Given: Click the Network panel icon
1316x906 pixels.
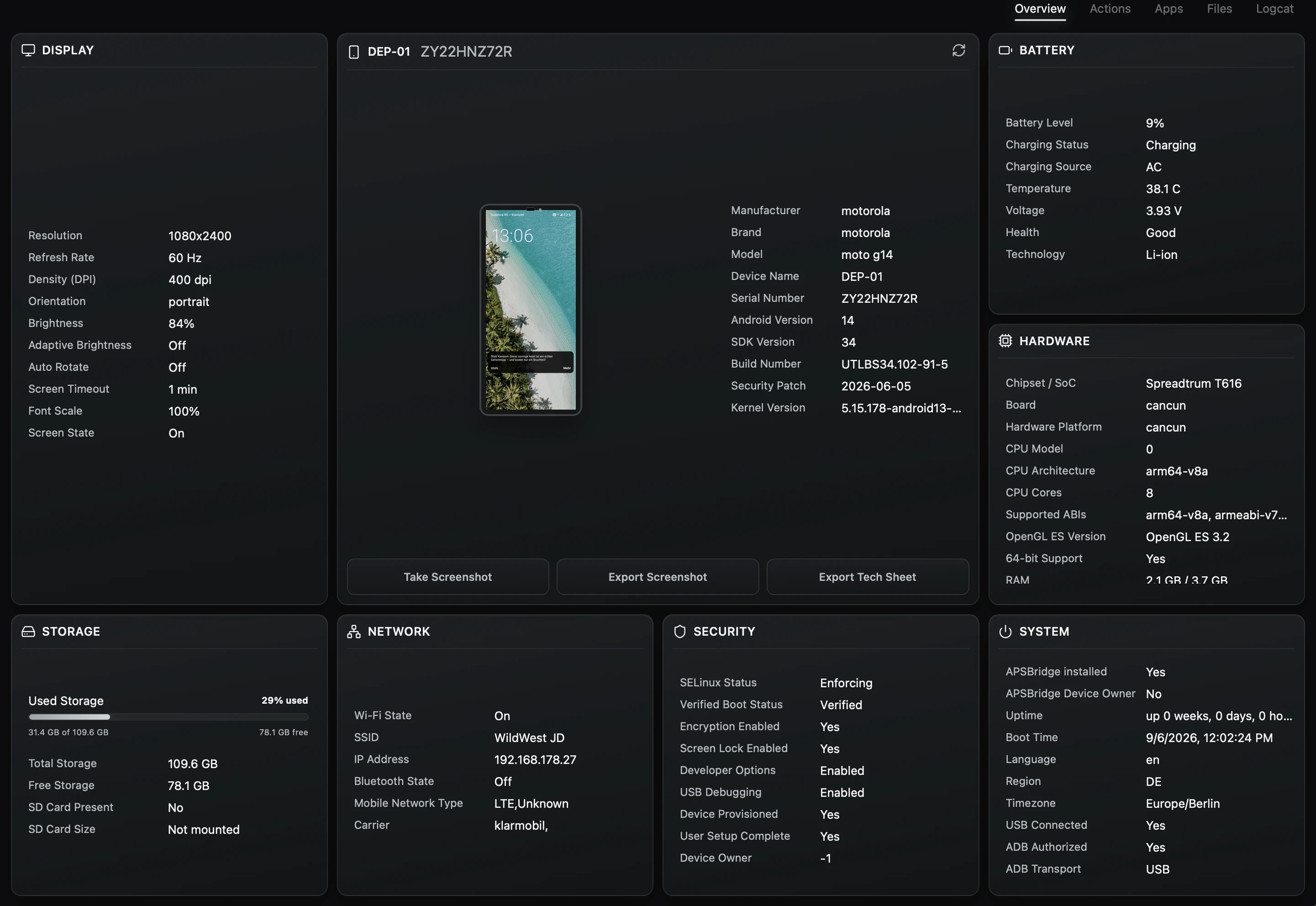Looking at the screenshot, I should (x=353, y=631).
